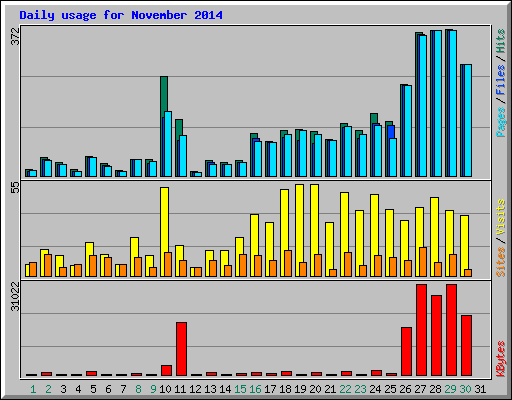Click day label '10' on x-axis

[x=165, y=389]
